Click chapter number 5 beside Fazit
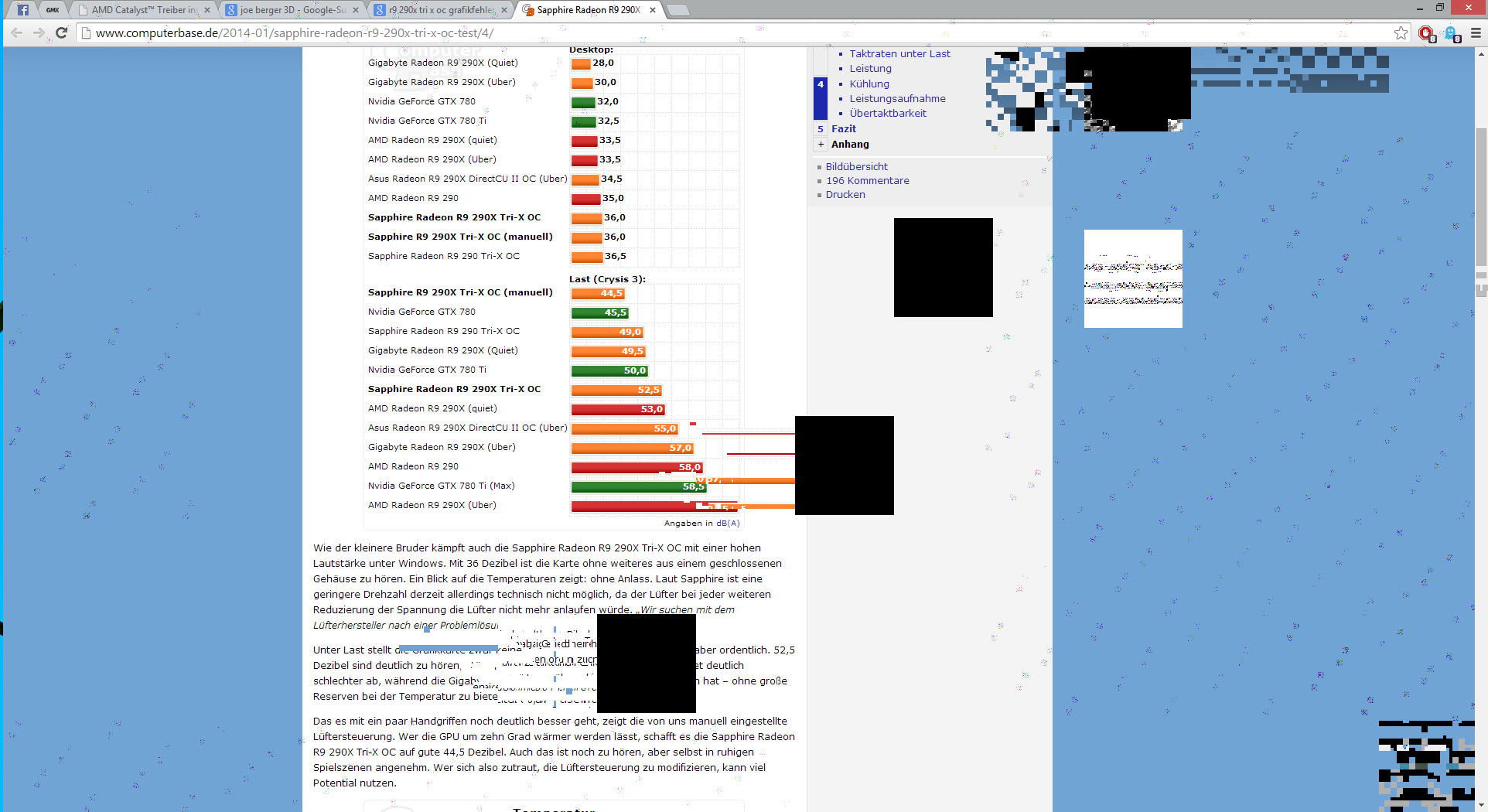Screen dimensions: 1488x812 tap(821, 129)
